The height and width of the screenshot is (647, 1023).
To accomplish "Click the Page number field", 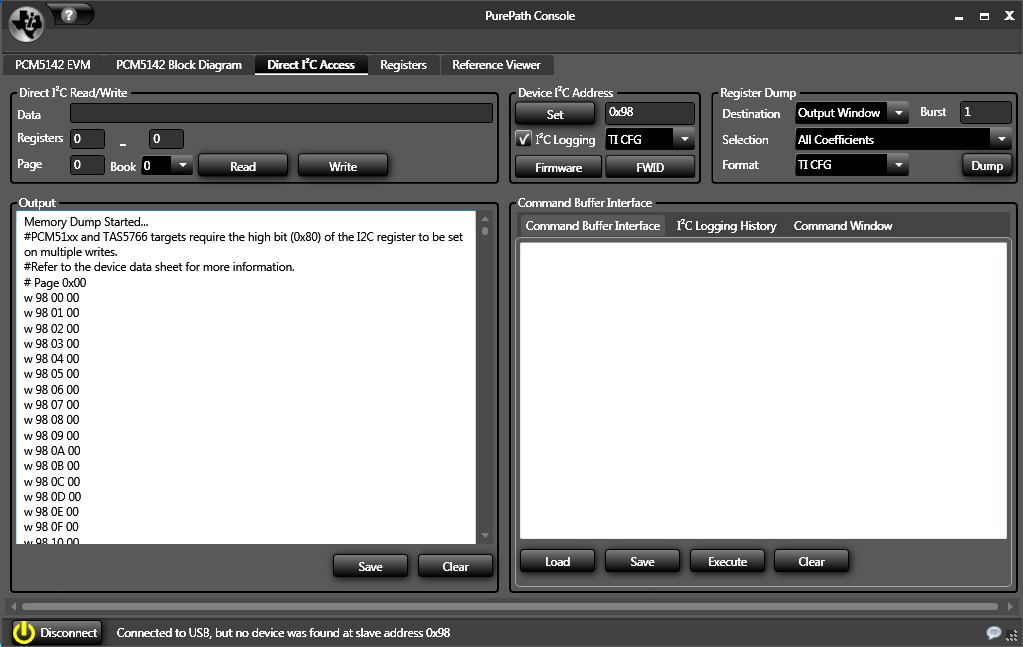I will tap(87, 165).
